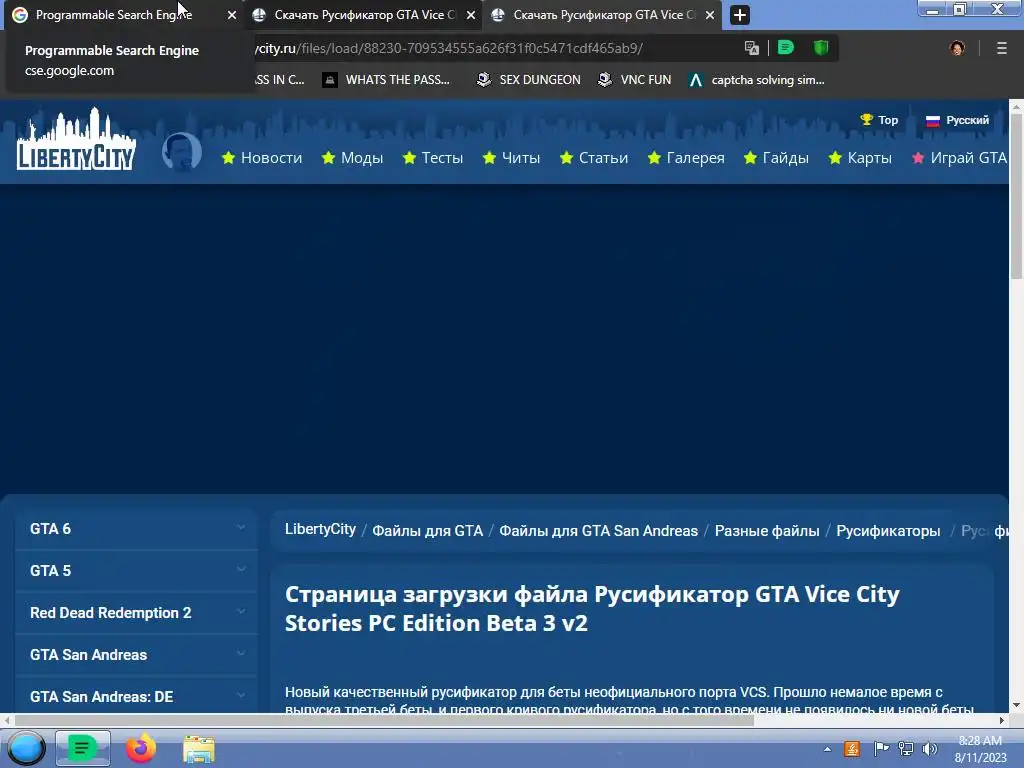1024x768 pixels.
Task: Click the trophy Top icon
Action: tap(867, 120)
